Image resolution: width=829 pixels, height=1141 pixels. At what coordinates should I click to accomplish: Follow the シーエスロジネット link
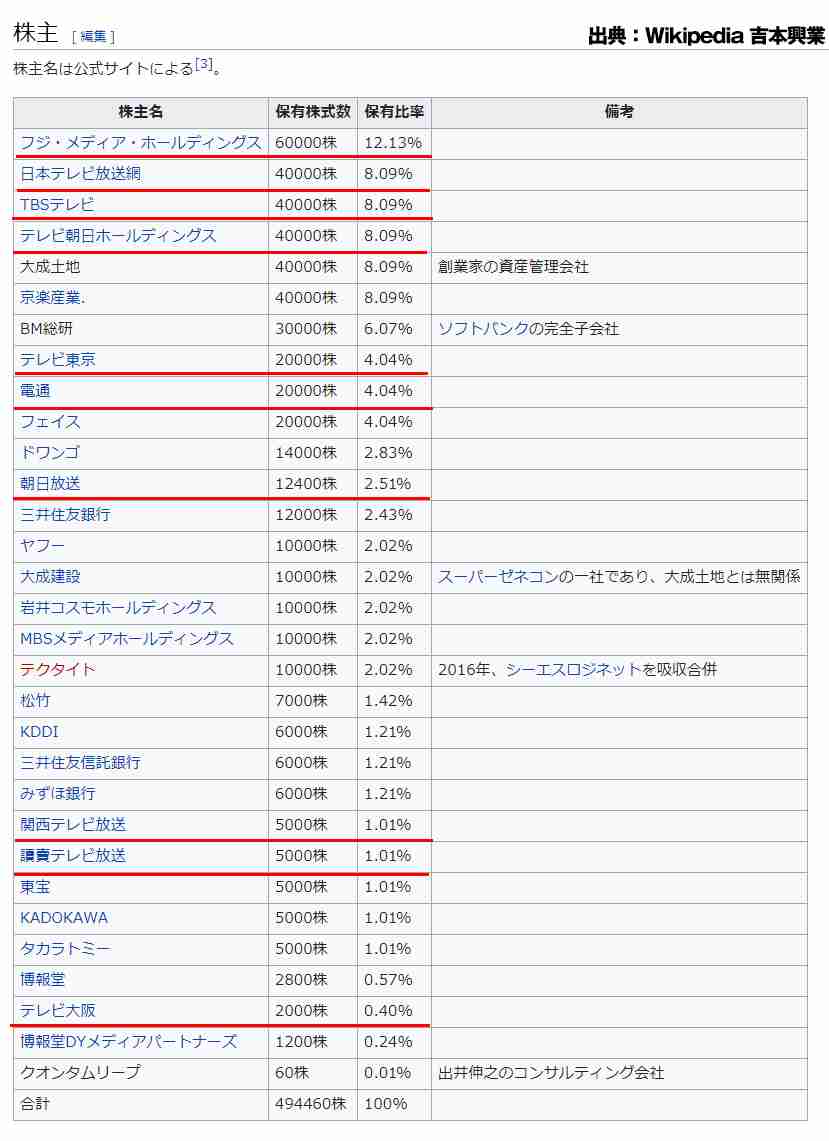574,669
